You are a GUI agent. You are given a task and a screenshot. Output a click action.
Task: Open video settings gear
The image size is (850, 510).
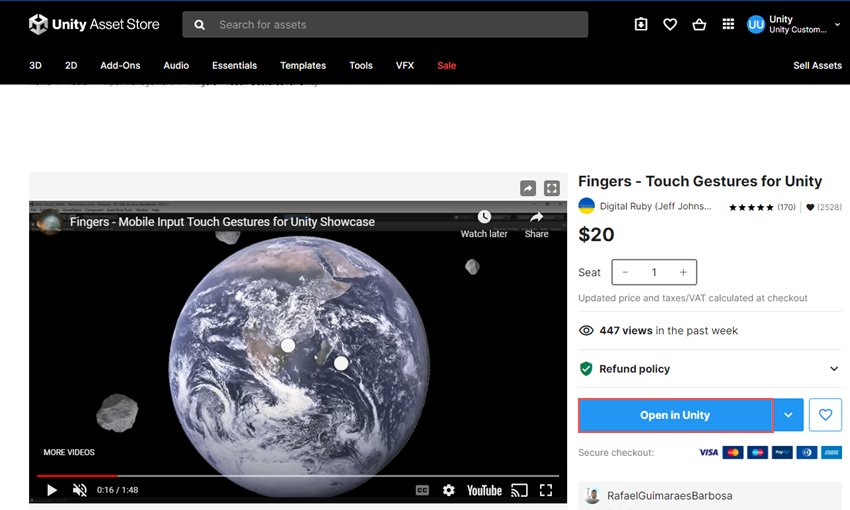pos(448,490)
